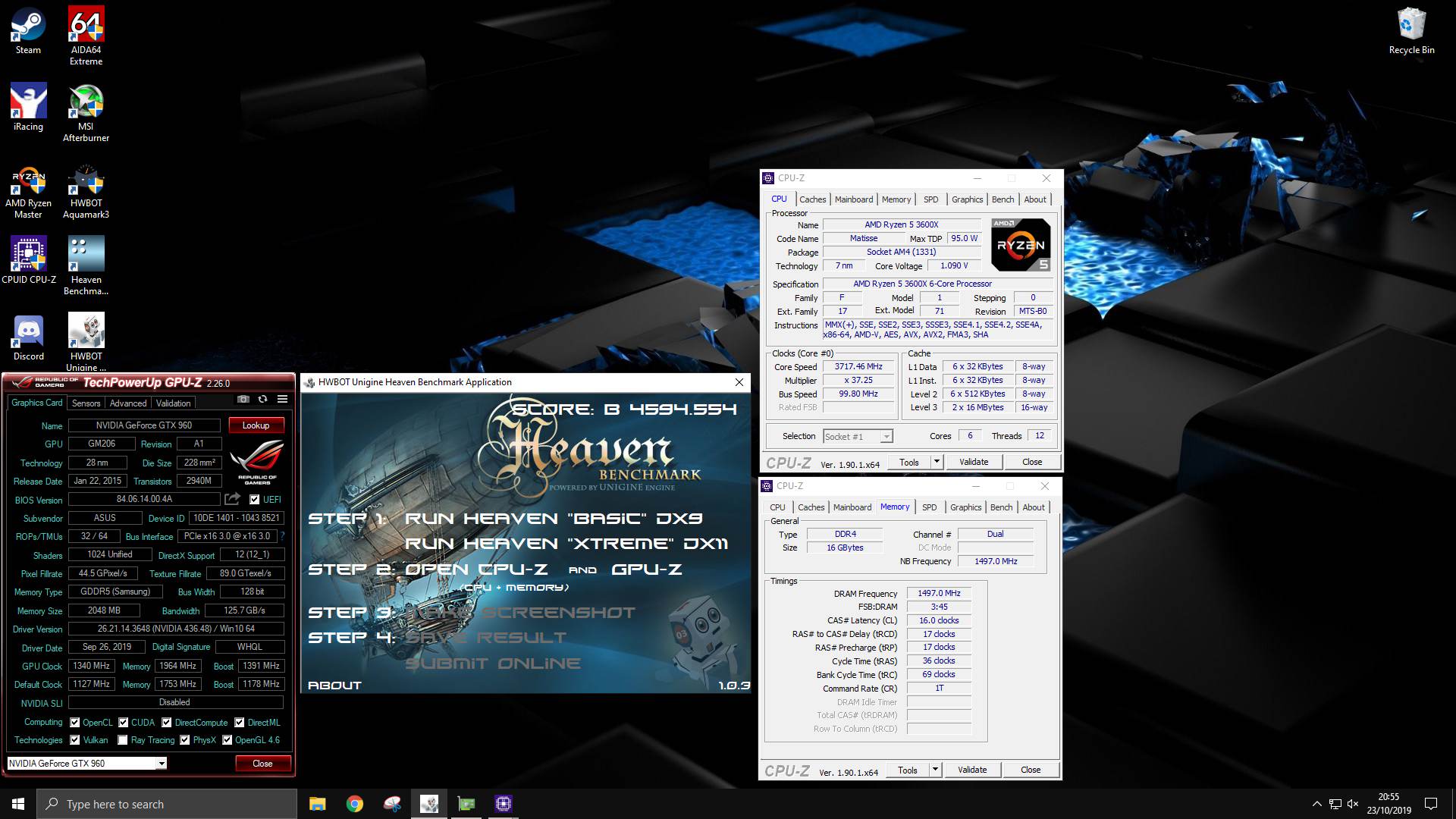Click Close button in lower CPU-Z
Viewport: 1456px width, 819px height.
pos(1031,770)
